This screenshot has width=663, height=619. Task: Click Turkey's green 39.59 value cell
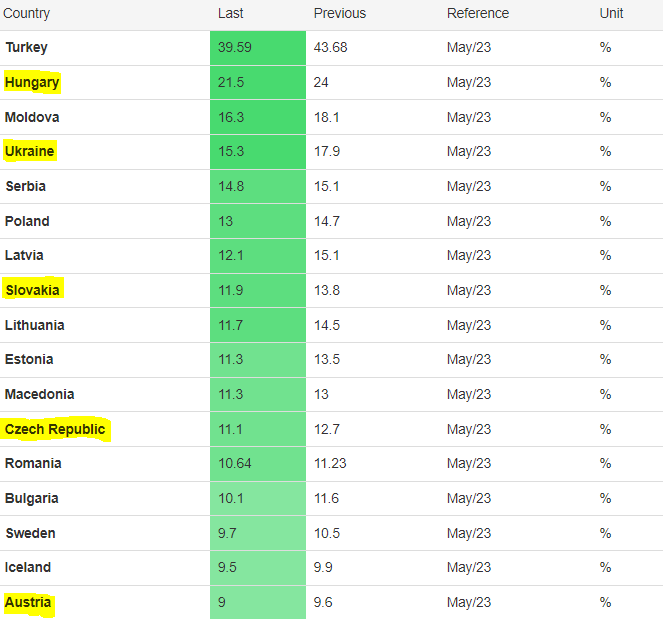pyautogui.click(x=257, y=47)
